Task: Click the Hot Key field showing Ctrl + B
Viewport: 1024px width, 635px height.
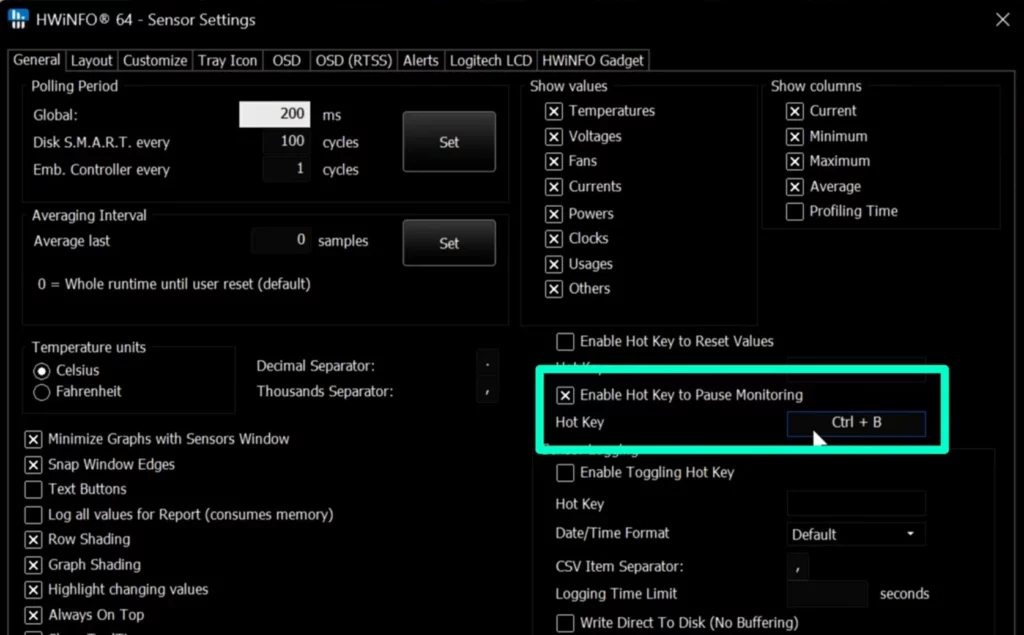Action: point(856,423)
